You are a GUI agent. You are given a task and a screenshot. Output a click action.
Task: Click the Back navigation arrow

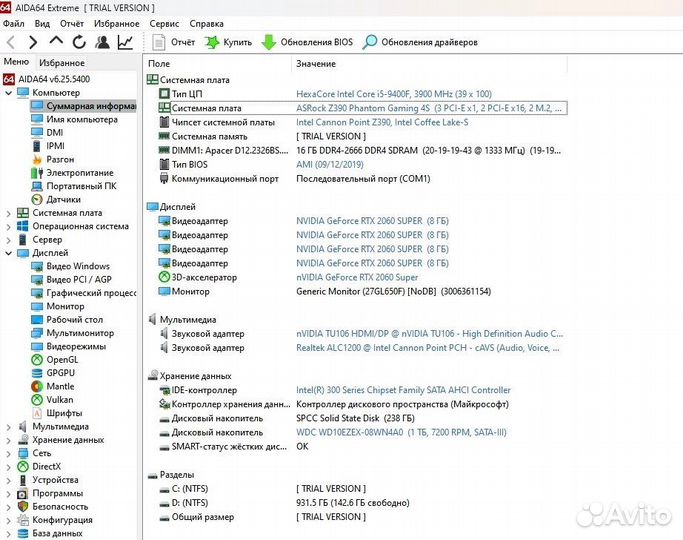[x=11, y=42]
